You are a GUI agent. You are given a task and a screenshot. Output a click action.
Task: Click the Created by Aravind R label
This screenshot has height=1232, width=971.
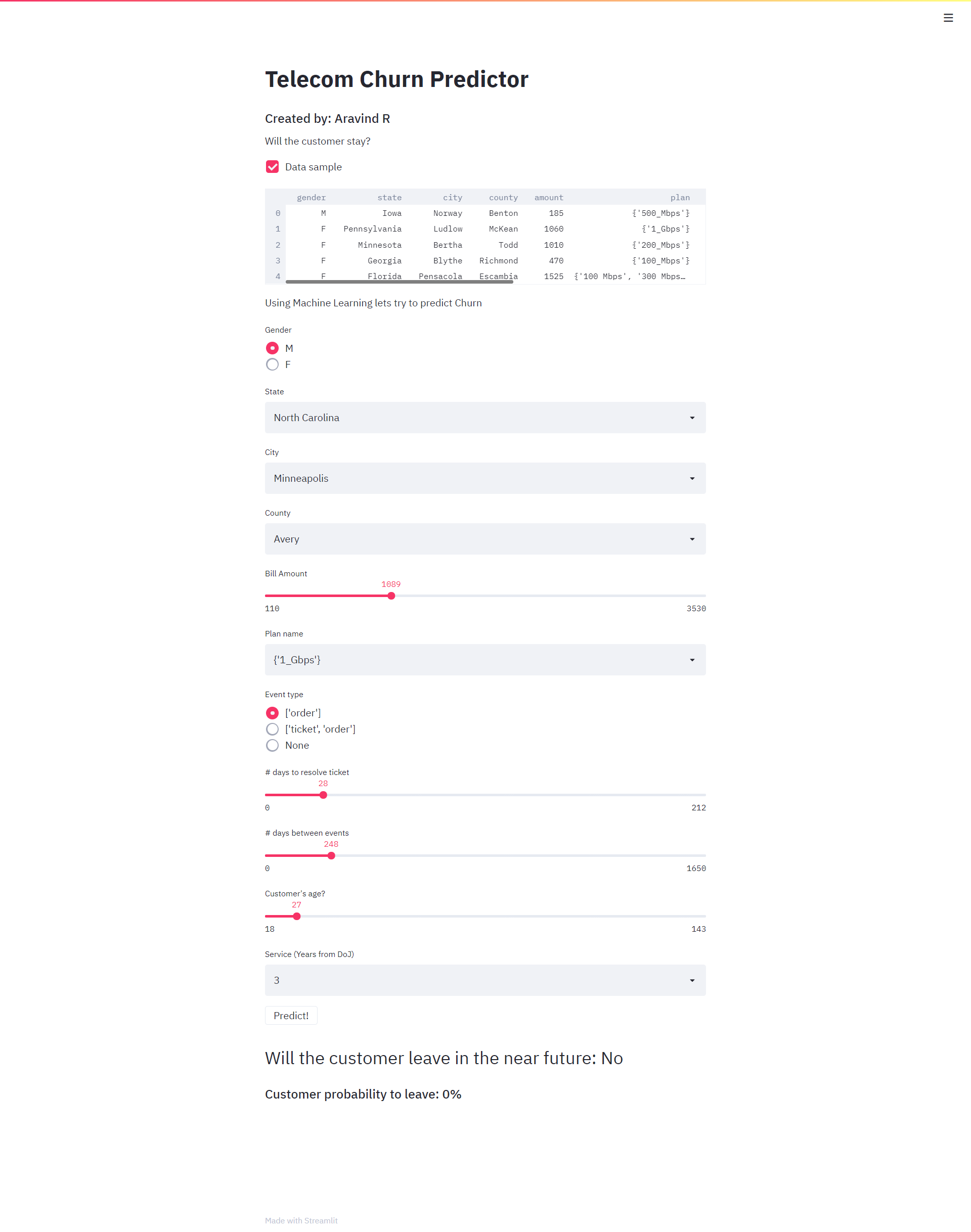point(328,118)
